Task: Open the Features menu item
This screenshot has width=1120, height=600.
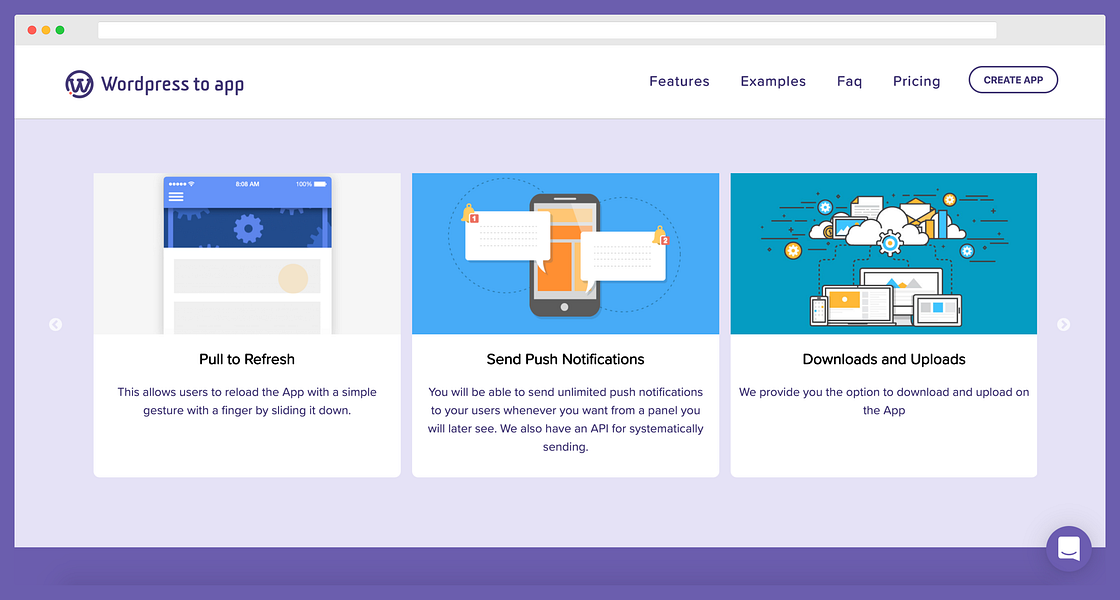Action: click(x=679, y=81)
